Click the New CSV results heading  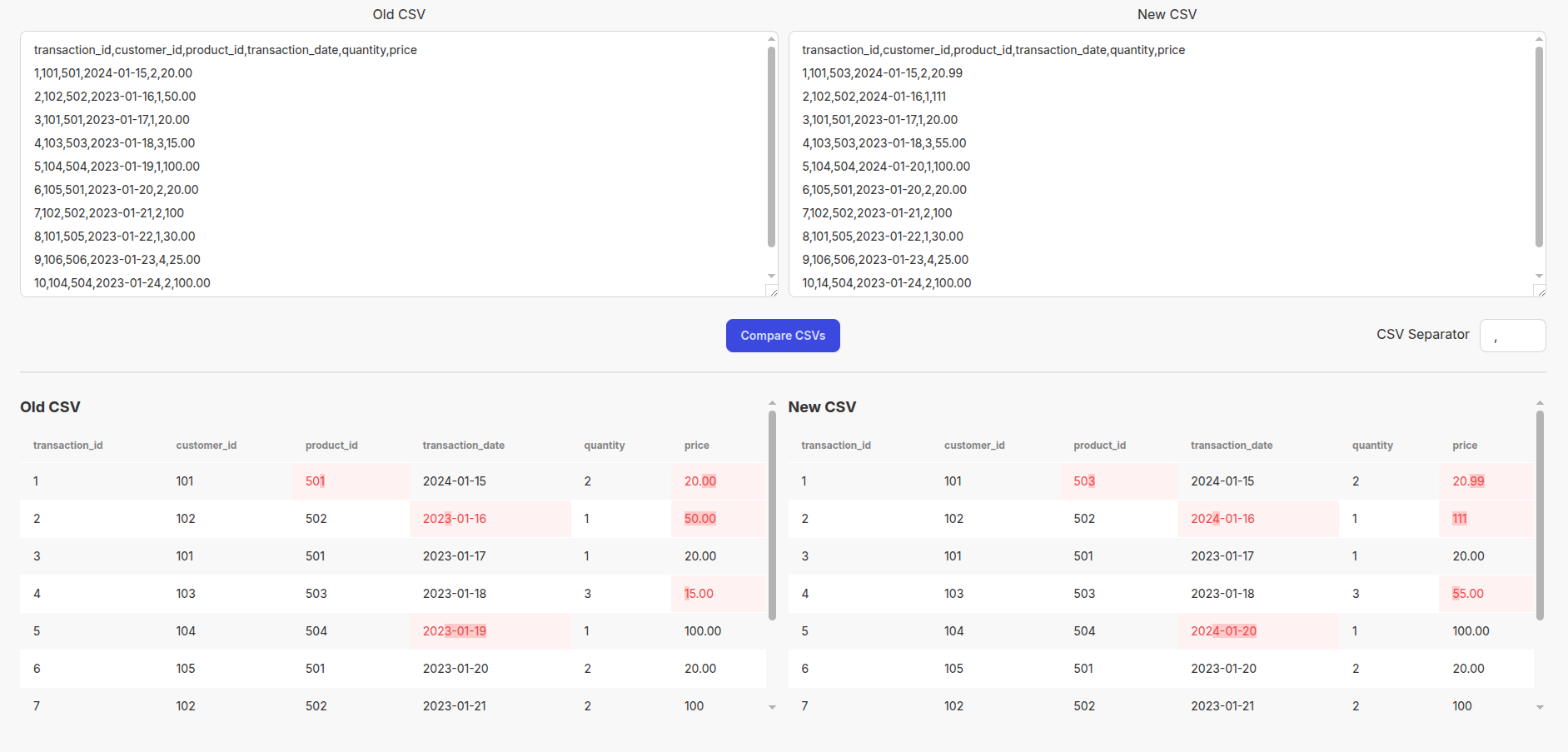pyautogui.click(x=822, y=407)
